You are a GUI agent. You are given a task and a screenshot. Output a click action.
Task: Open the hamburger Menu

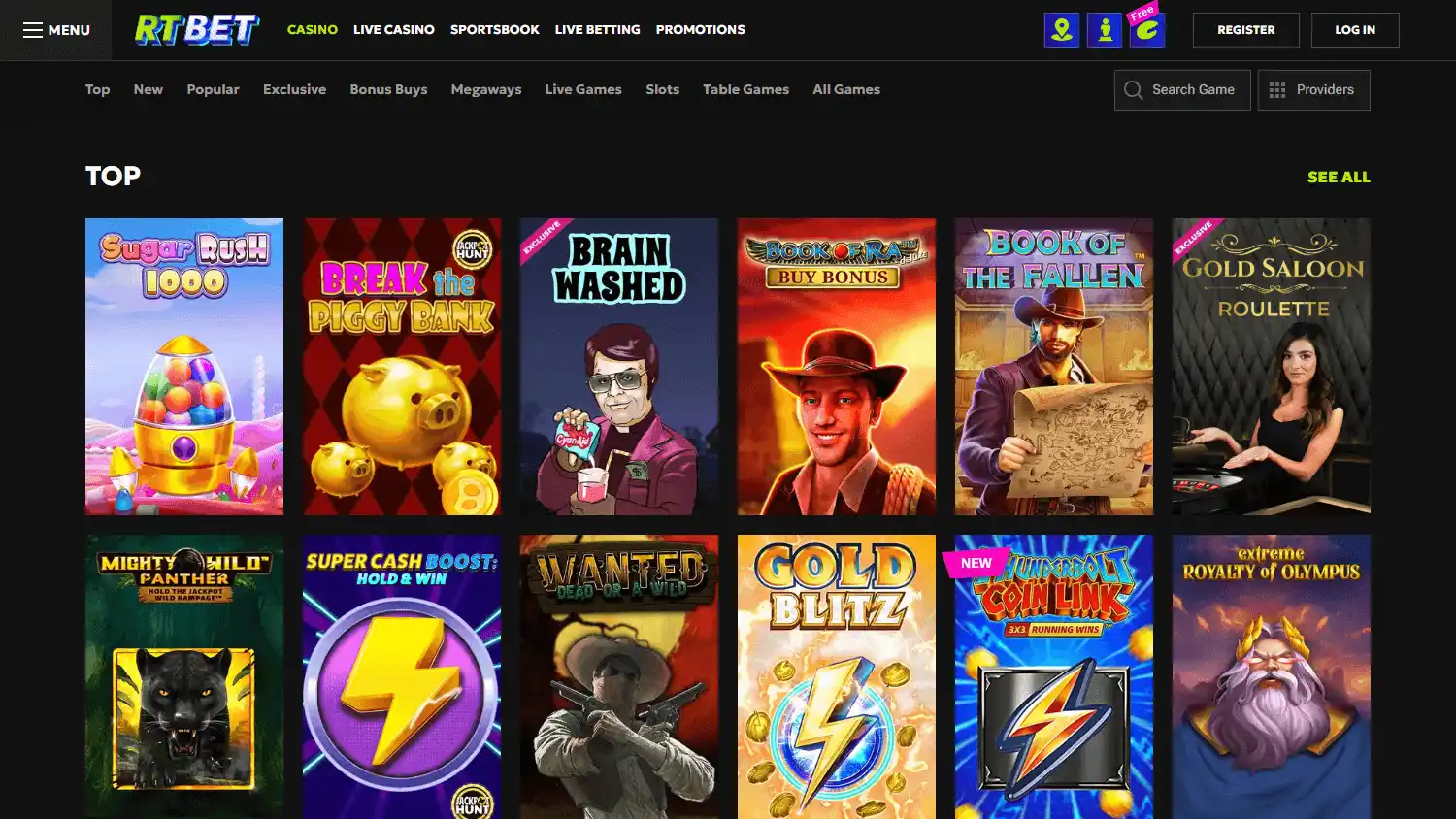click(56, 30)
